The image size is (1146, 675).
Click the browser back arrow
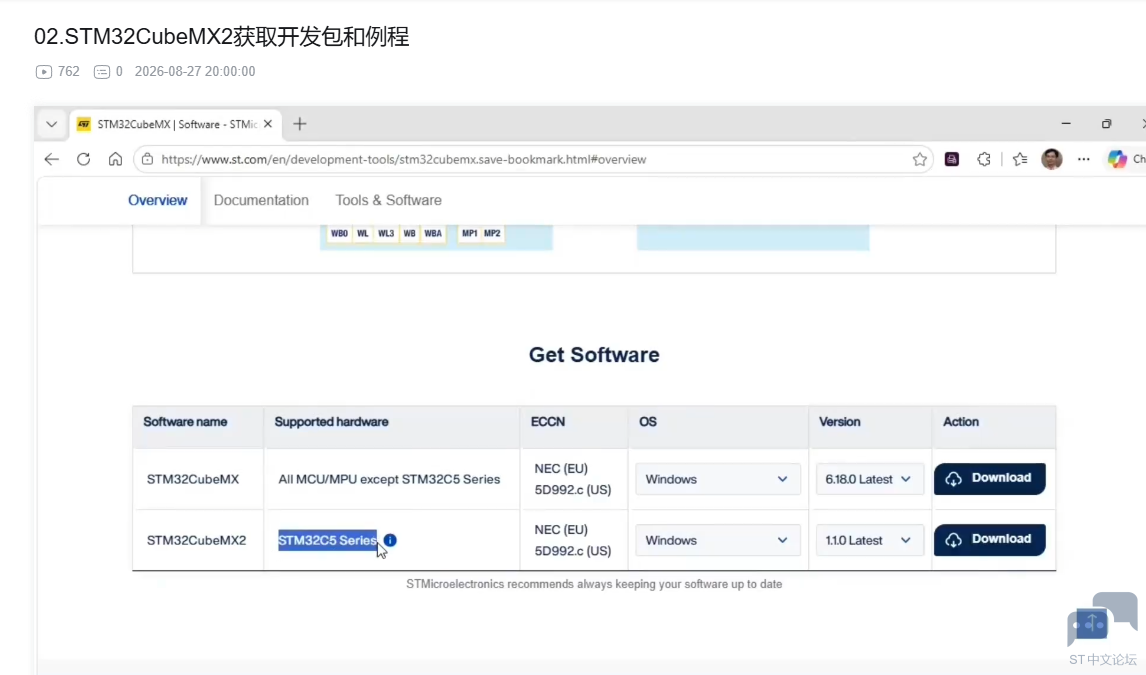point(51,159)
